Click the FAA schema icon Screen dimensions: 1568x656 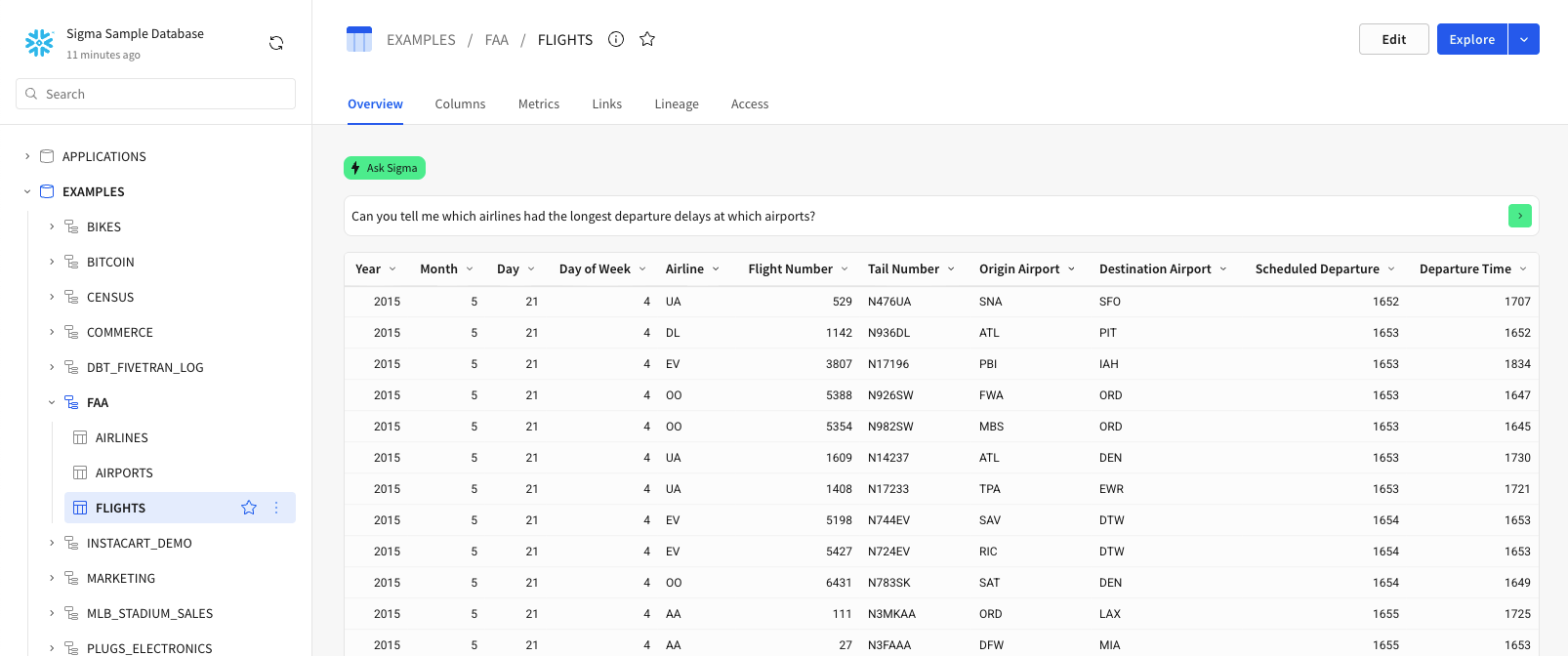pos(71,402)
